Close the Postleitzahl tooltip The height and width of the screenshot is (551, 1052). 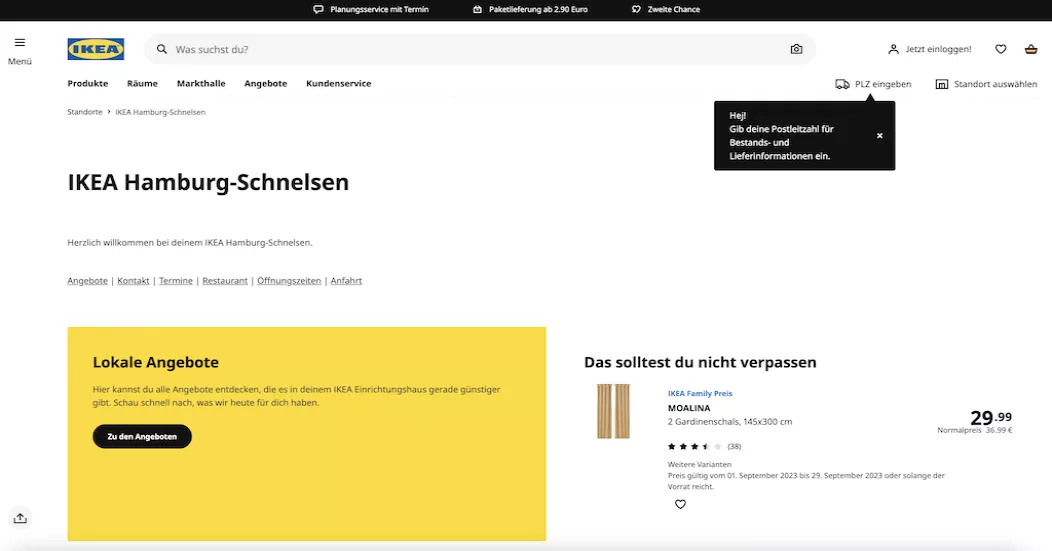(x=880, y=136)
